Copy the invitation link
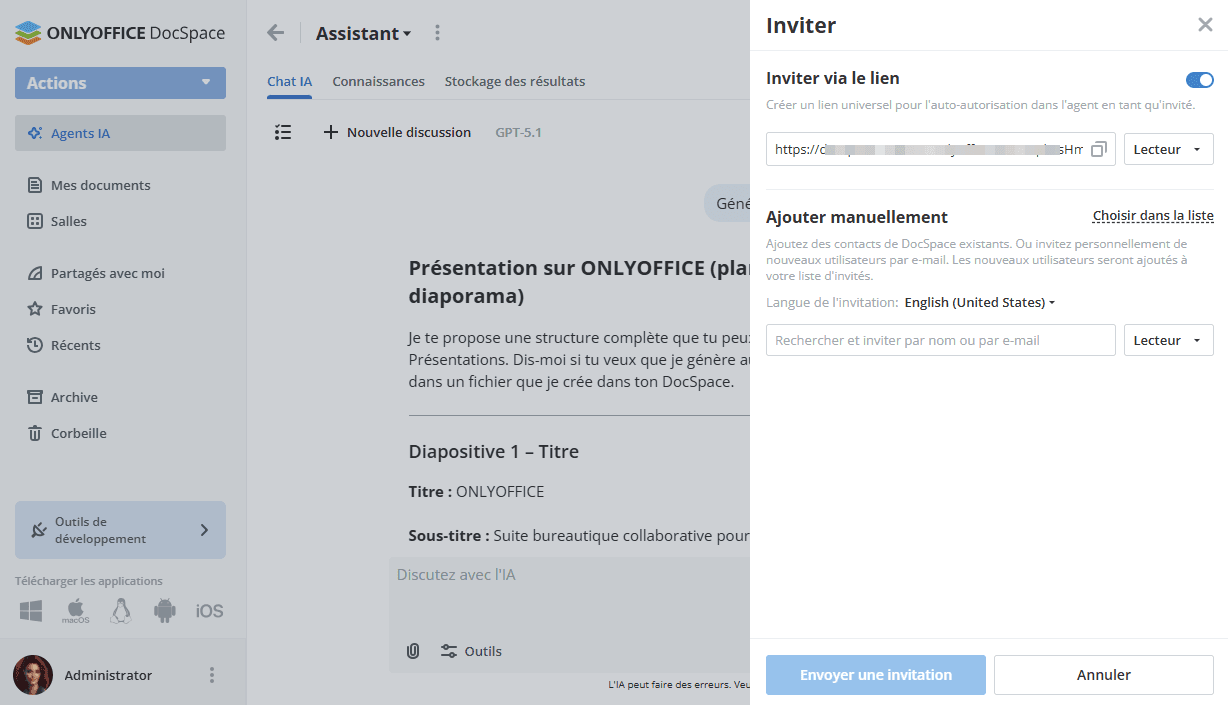 [x=1098, y=148]
